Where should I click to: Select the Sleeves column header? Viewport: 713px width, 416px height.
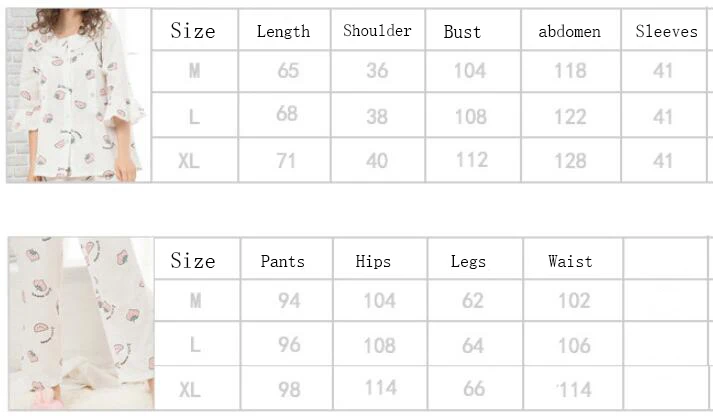coord(664,31)
